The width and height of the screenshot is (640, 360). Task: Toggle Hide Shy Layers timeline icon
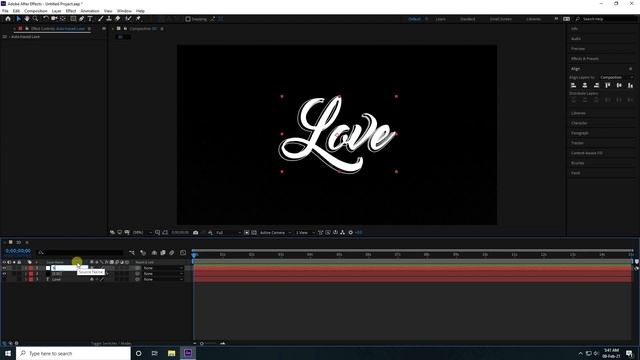[154, 253]
